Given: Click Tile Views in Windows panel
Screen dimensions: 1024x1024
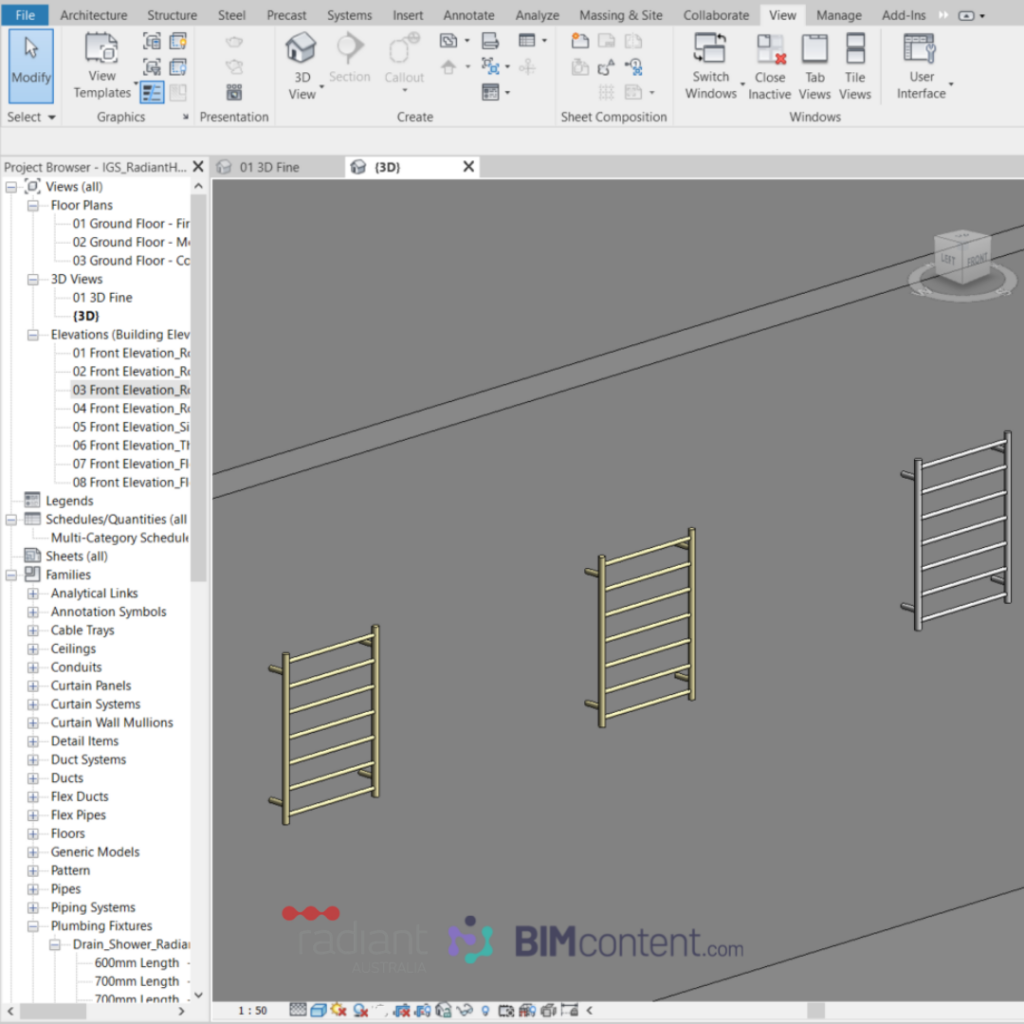Looking at the screenshot, I should (855, 66).
